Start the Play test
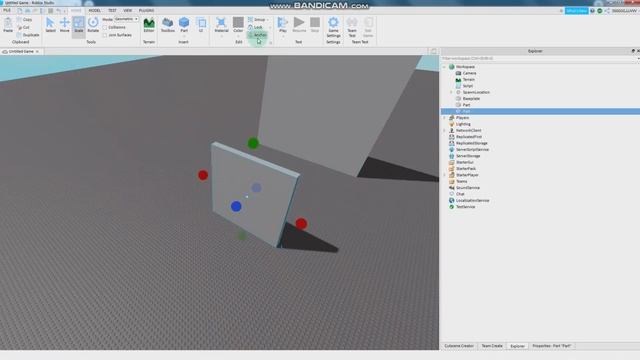Viewport: 640px width, 360px height. (x=282, y=25)
